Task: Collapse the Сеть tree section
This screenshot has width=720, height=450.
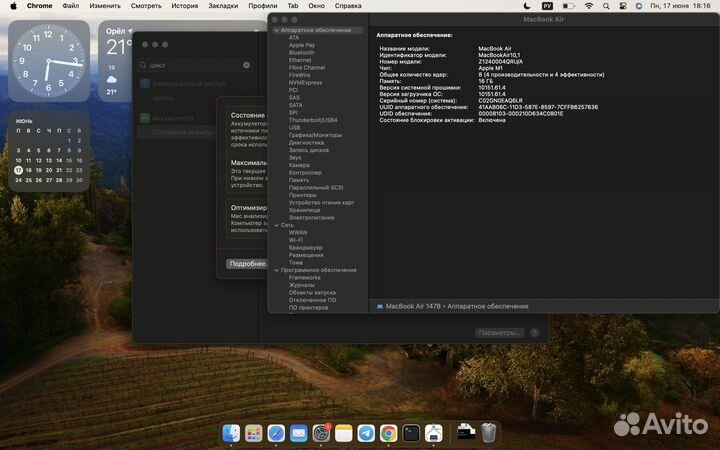Action: tap(276, 225)
